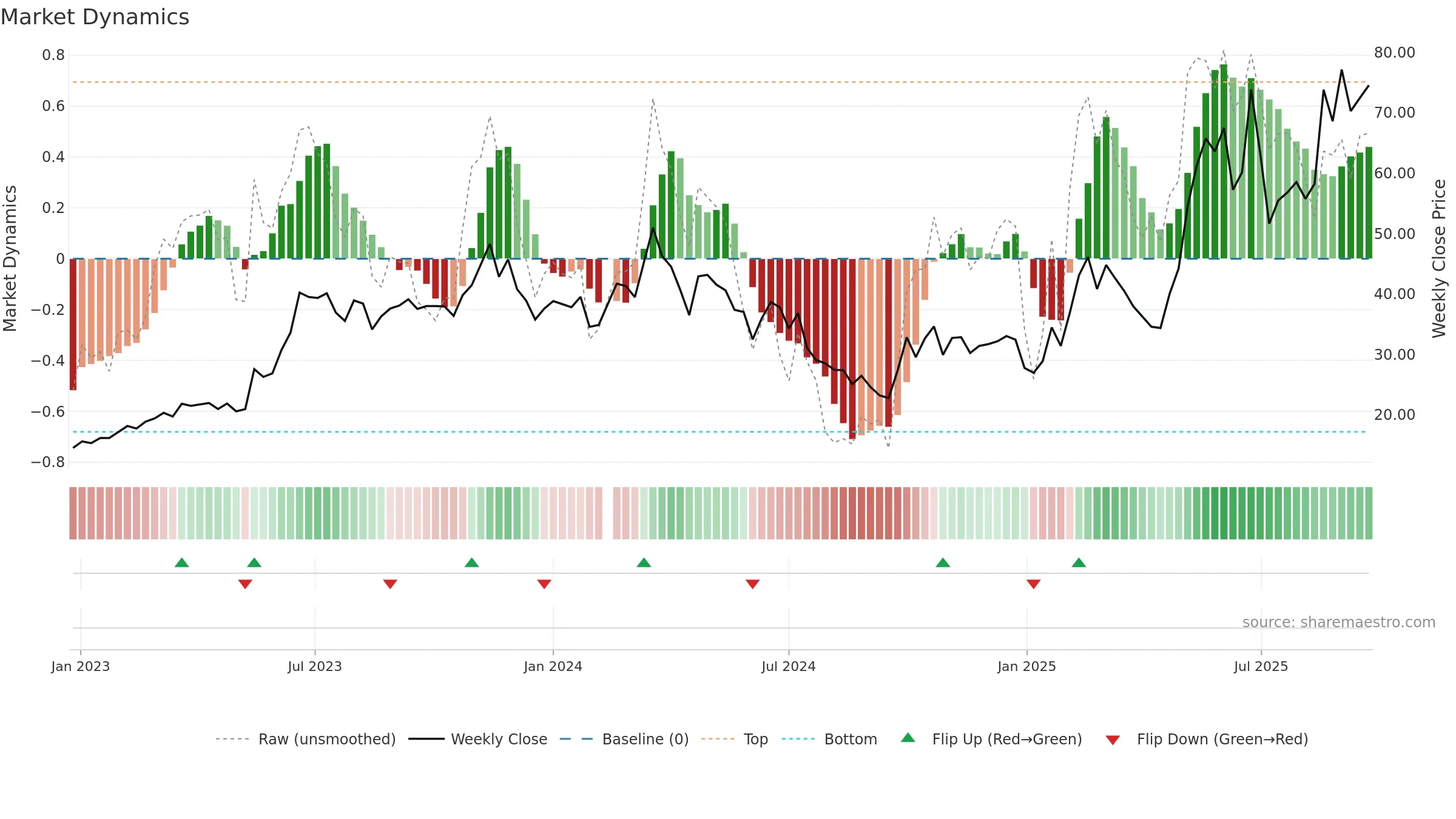Toggle the Raw (unsmoothed) legend entry

tap(306, 739)
